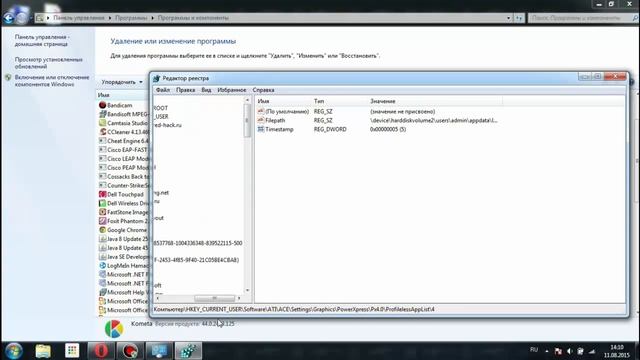Select the Java SE Development Kit icon

coord(102,257)
